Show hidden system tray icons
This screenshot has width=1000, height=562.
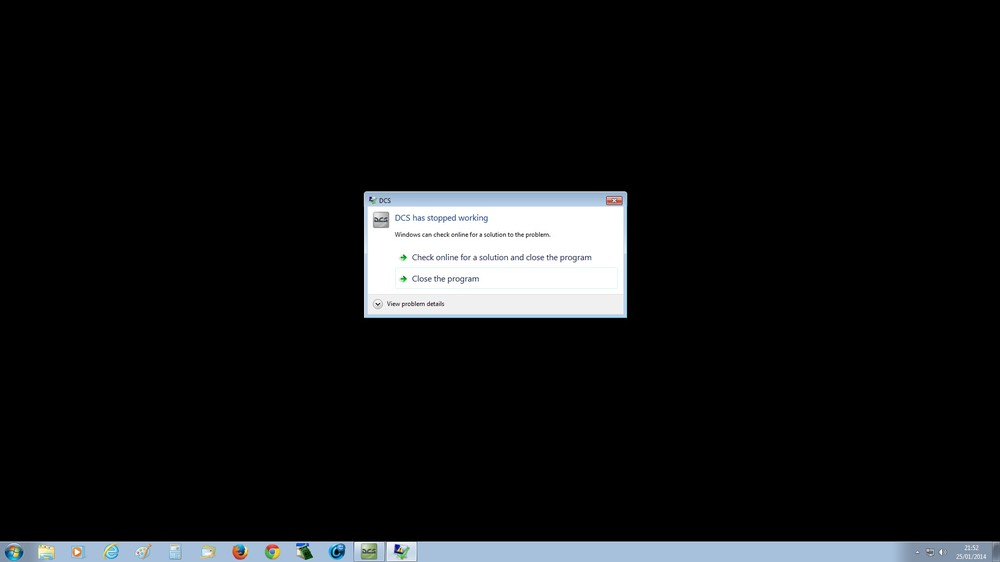point(918,552)
